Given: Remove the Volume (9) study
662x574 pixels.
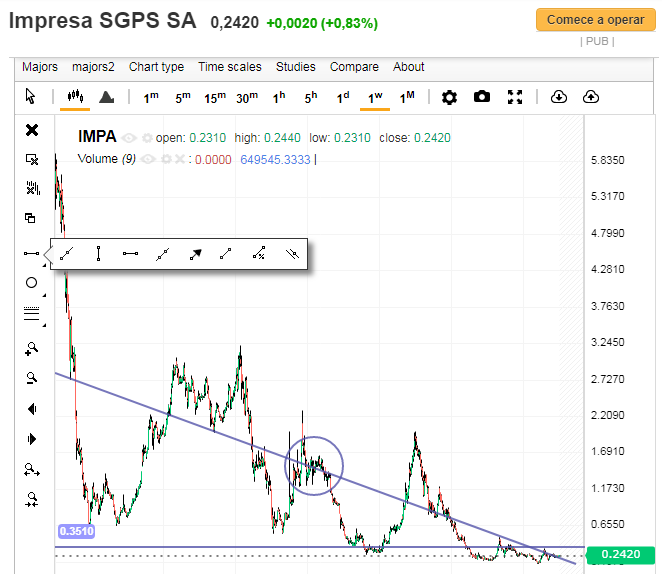Looking at the screenshot, I should pyautogui.click(x=180, y=159).
